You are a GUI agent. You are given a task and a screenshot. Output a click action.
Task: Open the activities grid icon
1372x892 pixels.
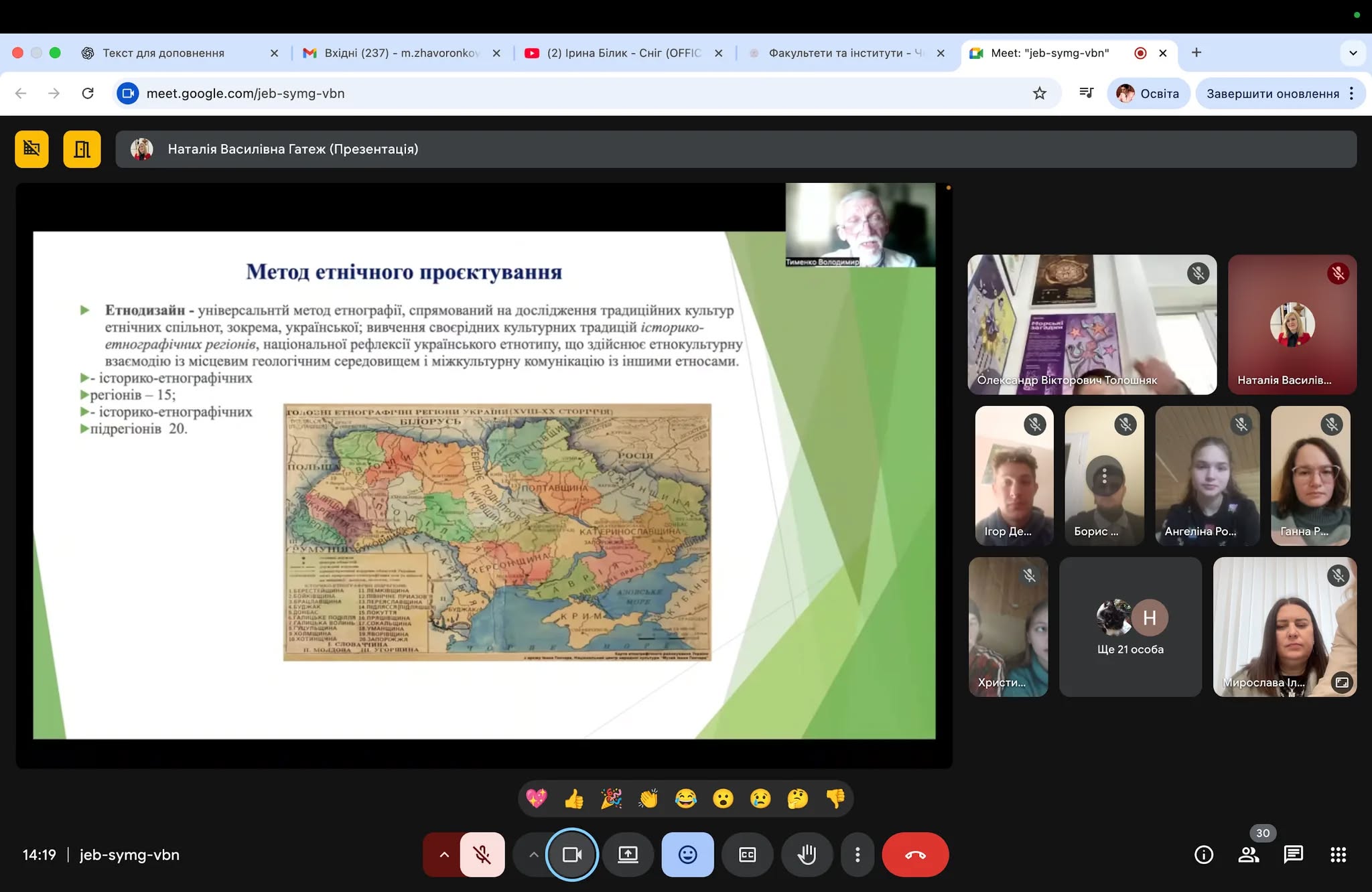tap(1338, 854)
